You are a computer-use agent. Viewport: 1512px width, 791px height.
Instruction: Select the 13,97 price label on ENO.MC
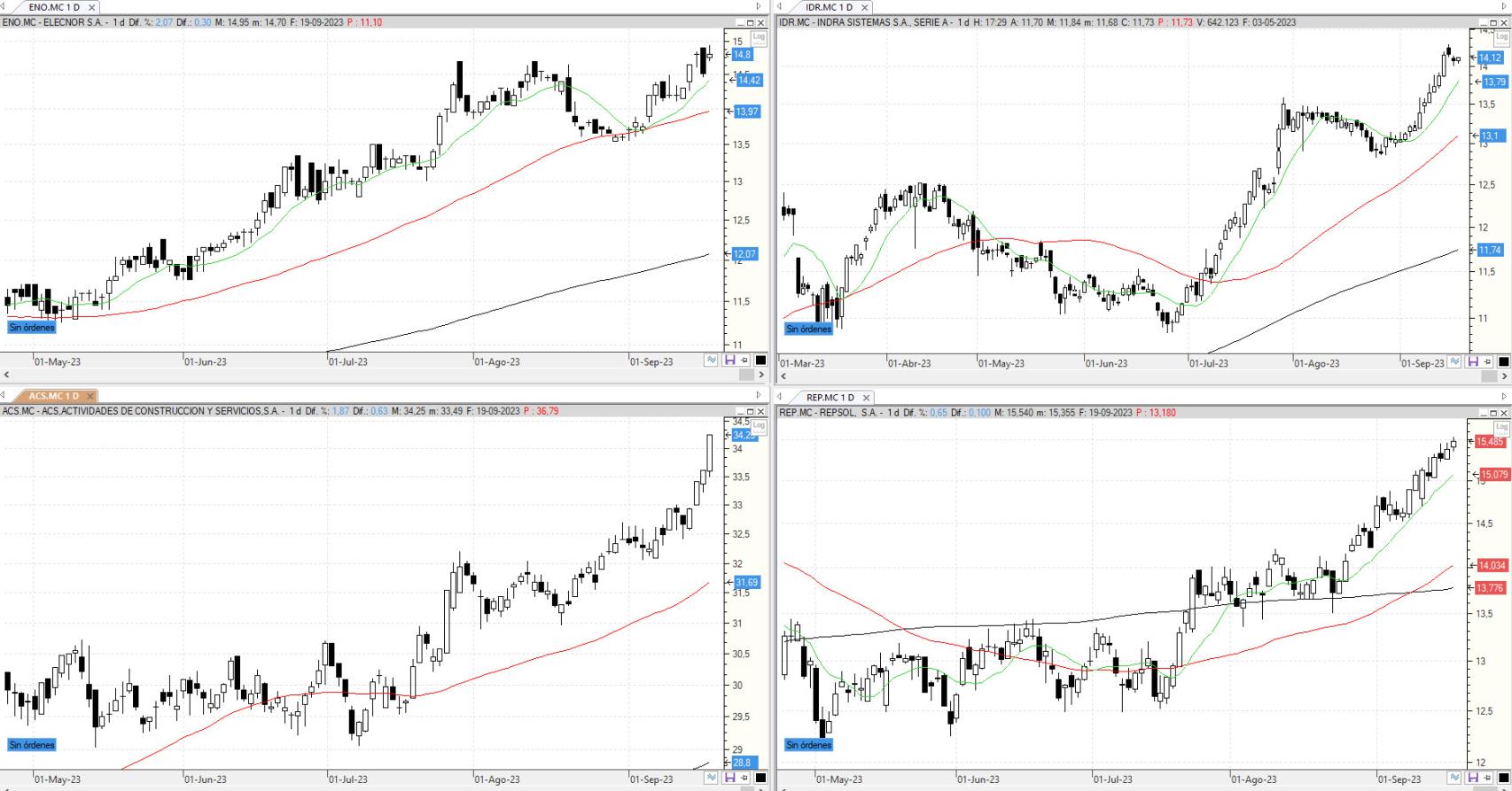[x=747, y=112]
